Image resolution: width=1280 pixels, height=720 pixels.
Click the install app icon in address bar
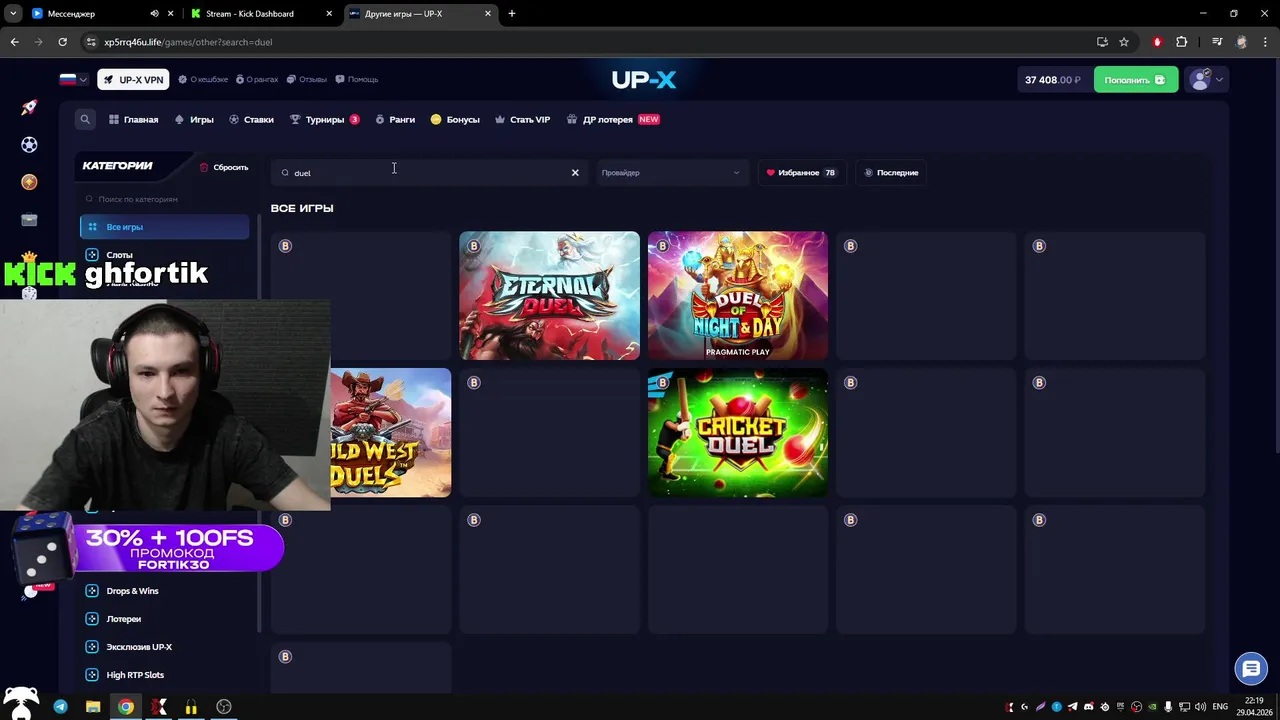tap(1102, 42)
